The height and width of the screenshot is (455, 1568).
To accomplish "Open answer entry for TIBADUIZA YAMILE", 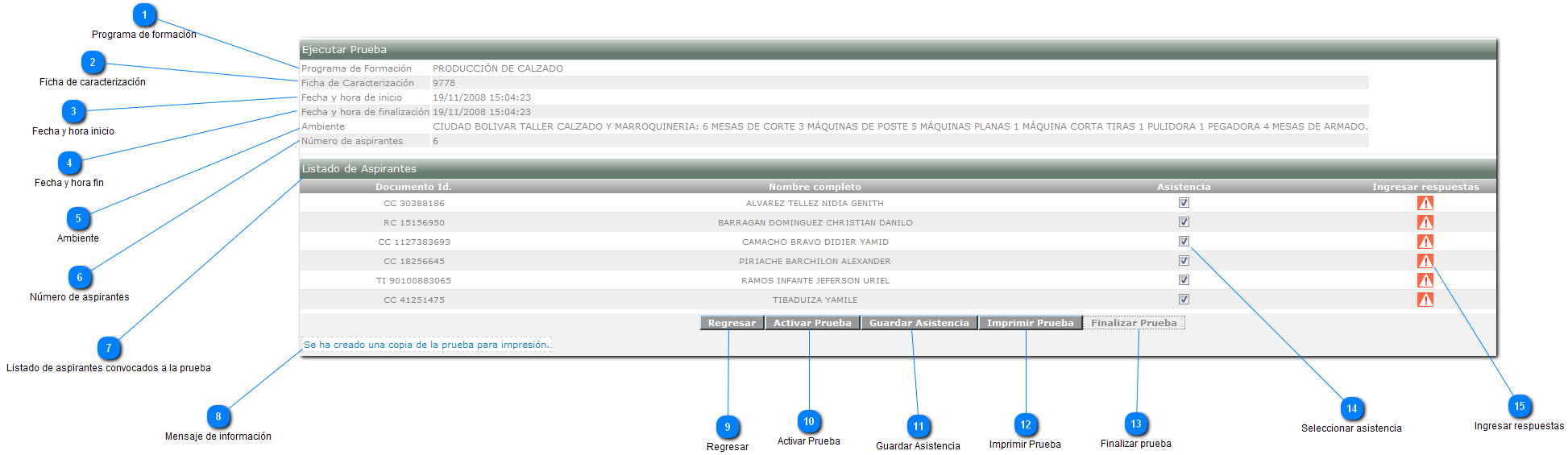I will coord(1425,300).
